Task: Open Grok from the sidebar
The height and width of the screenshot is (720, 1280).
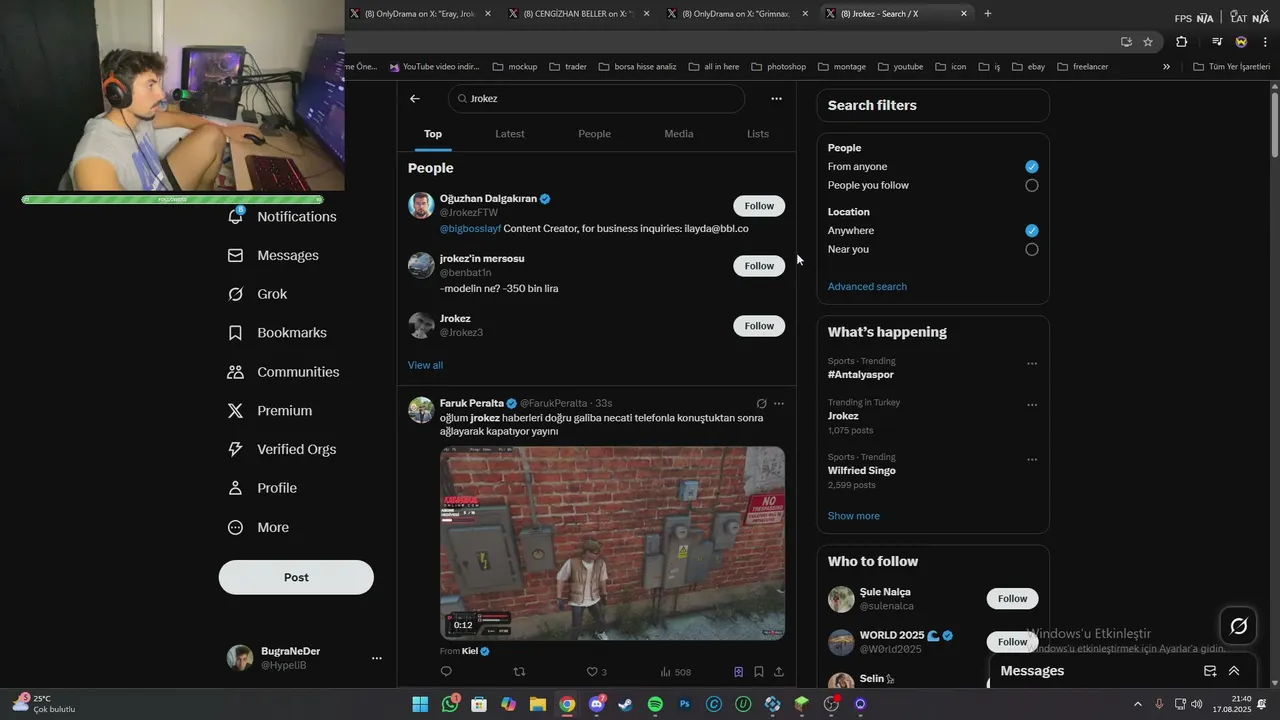Action: 257,294
